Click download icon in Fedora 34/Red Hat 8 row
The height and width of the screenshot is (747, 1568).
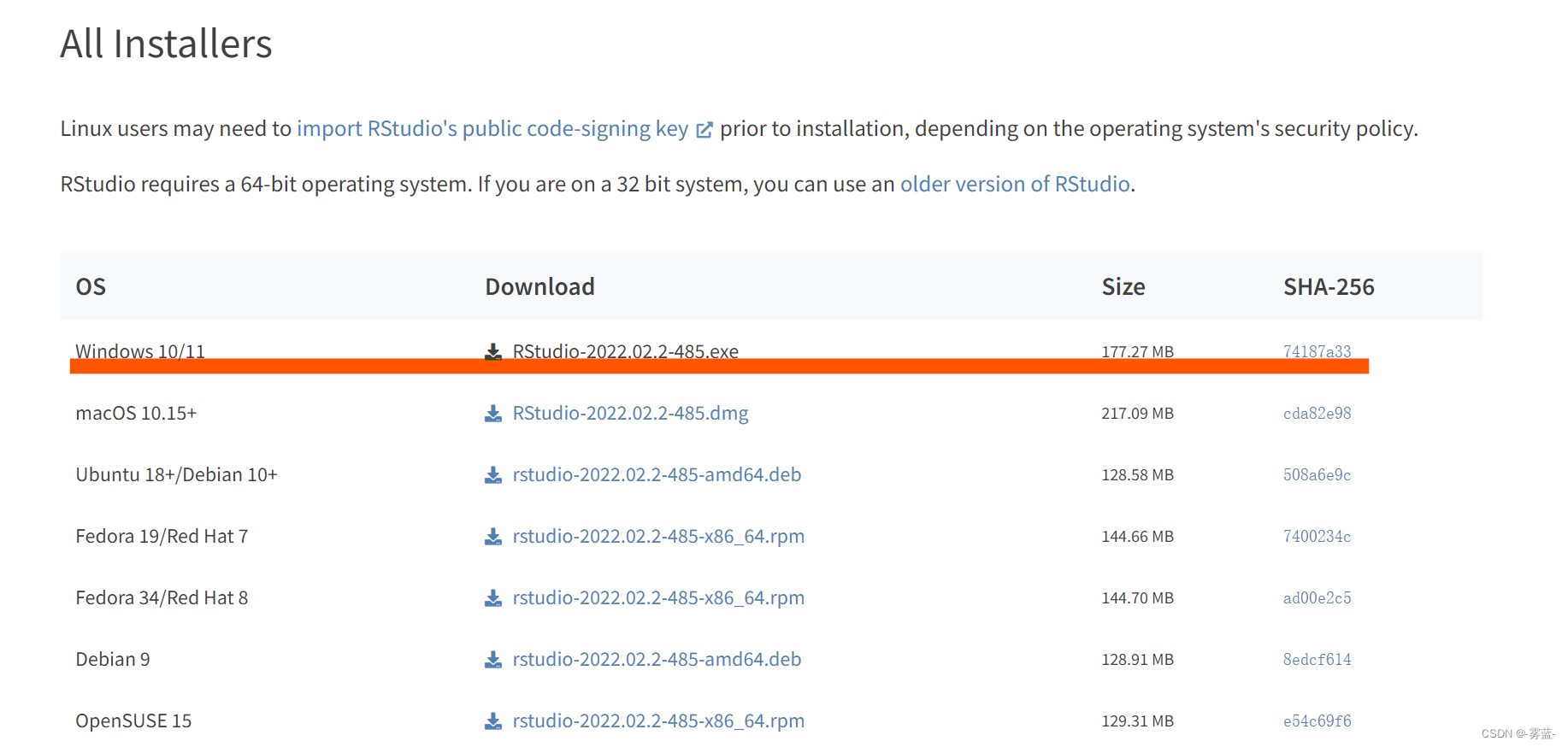point(493,598)
